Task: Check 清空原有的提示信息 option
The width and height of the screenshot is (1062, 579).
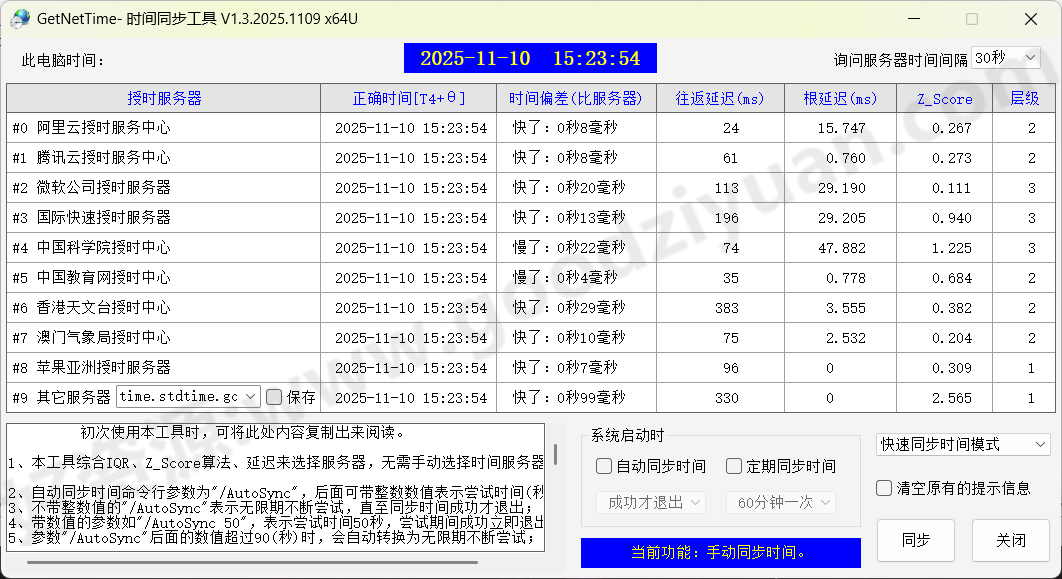Action: tap(884, 488)
